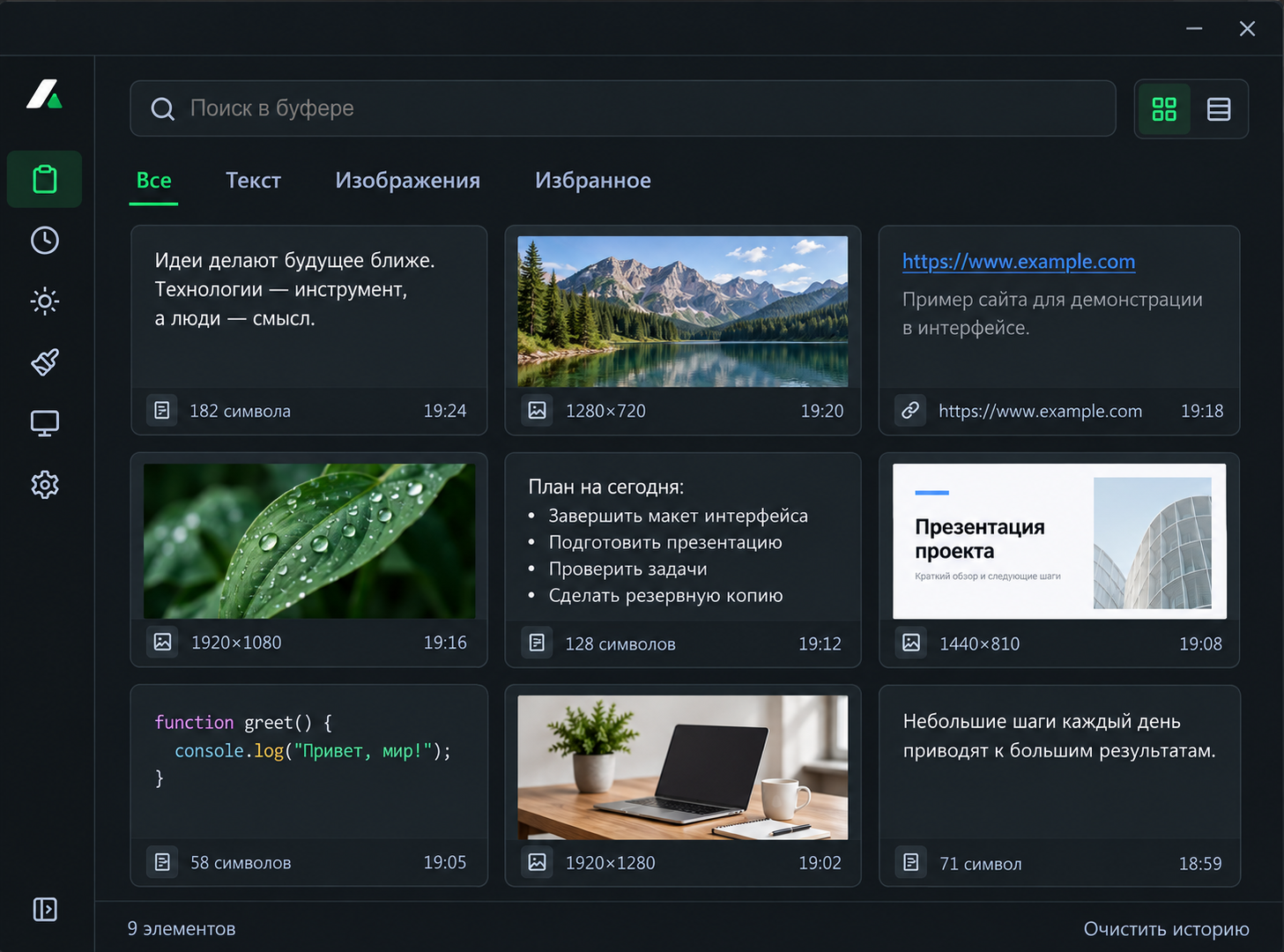Select the function greet() code snippet
1284x952 pixels.
point(302,750)
